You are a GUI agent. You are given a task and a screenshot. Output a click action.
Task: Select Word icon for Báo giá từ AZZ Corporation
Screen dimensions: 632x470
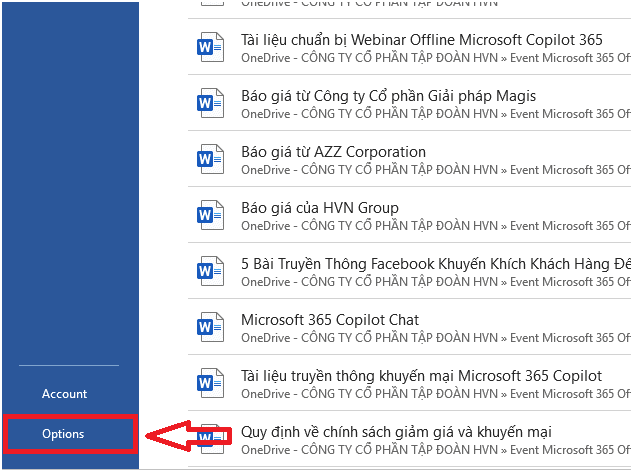pos(211,159)
